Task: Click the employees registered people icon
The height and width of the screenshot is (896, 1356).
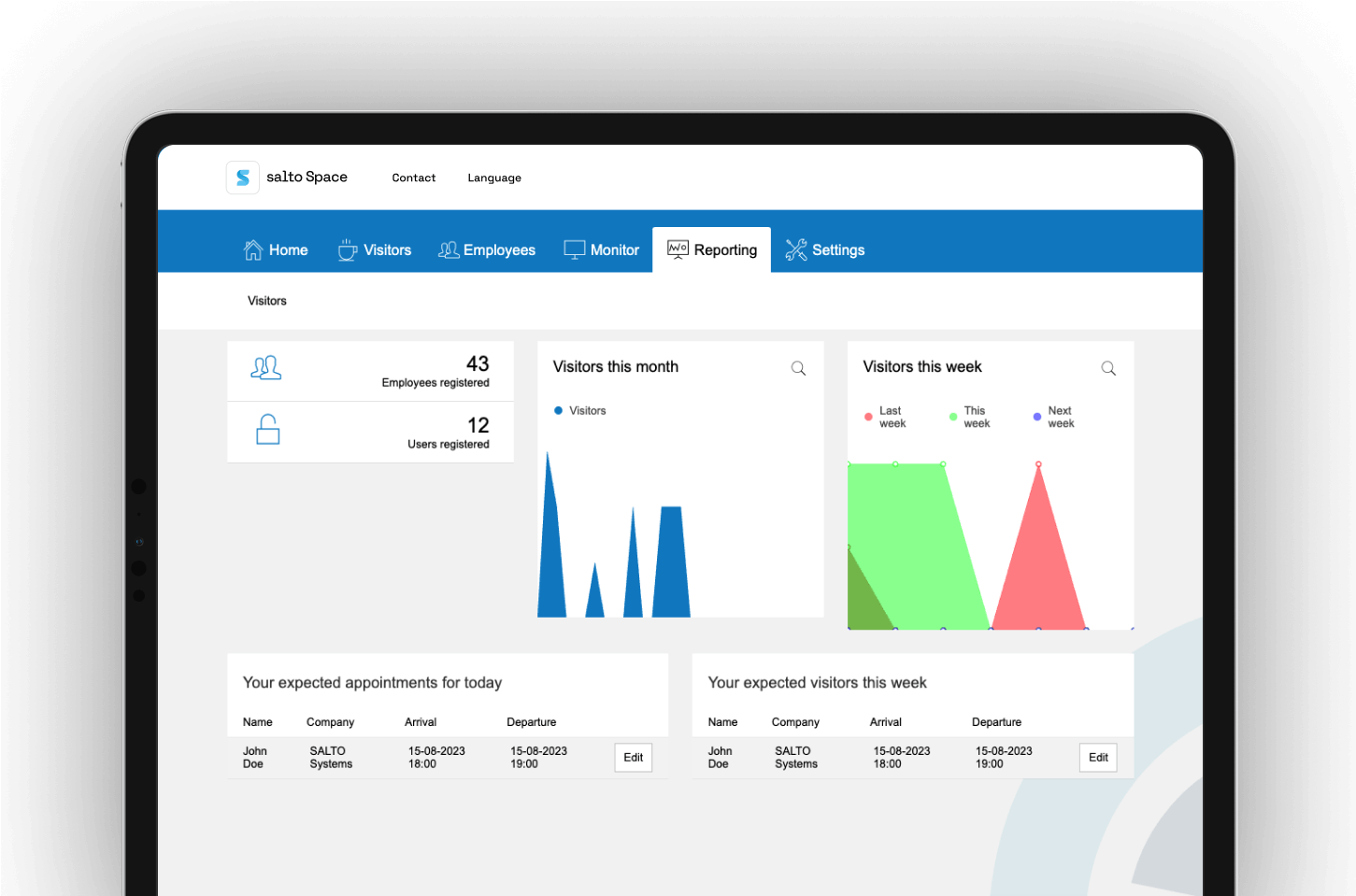Action: [x=266, y=368]
